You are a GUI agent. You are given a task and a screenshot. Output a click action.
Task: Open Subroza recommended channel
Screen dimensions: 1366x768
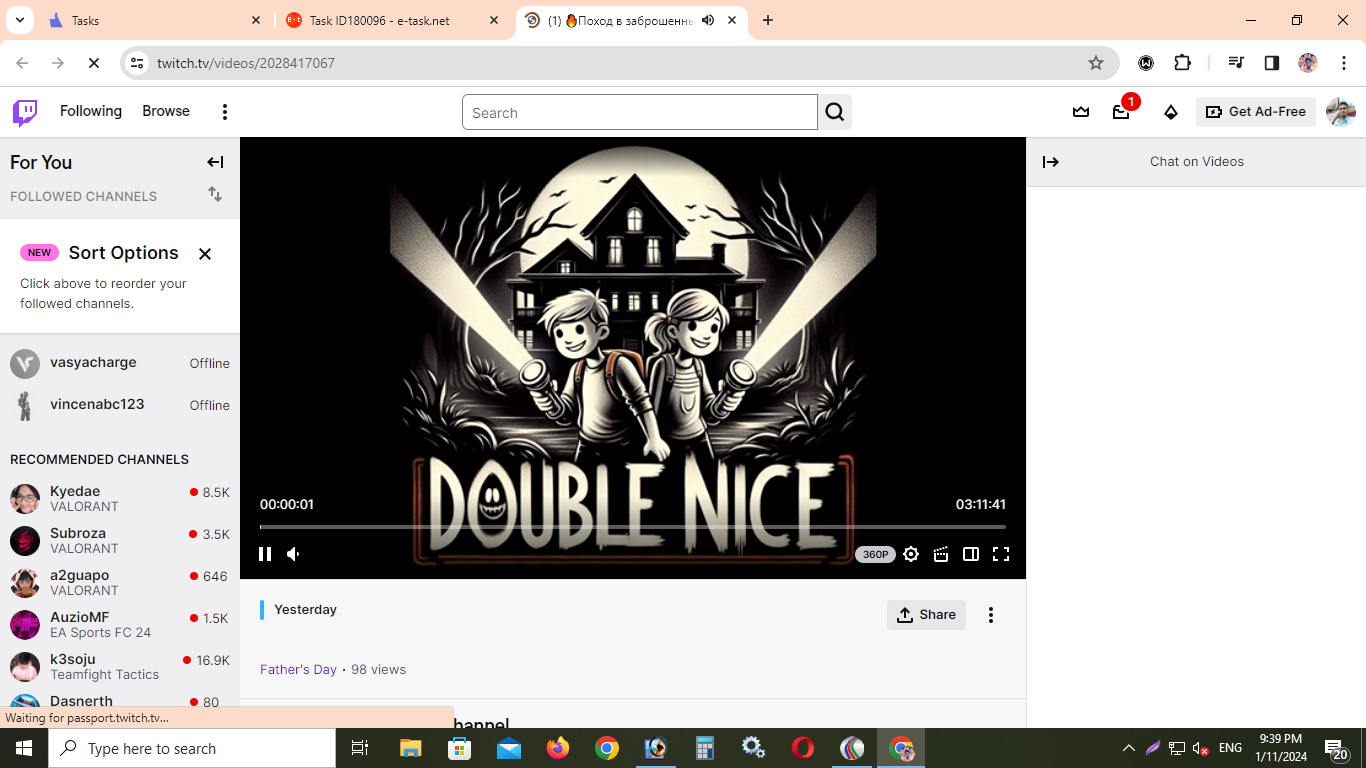click(x=120, y=541)
